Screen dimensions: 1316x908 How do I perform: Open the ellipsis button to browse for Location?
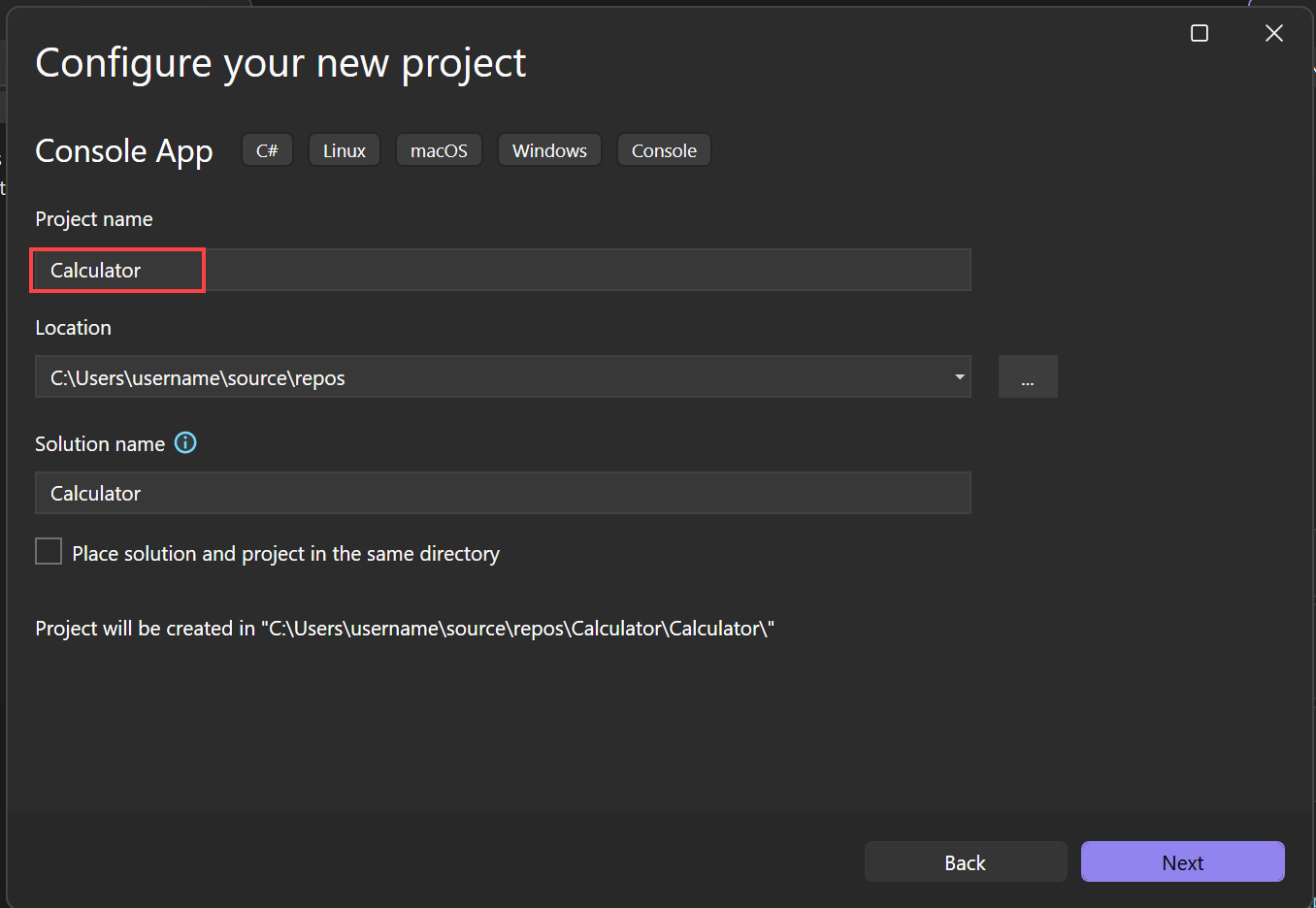pyautogui.click(x=1027, y=376)
